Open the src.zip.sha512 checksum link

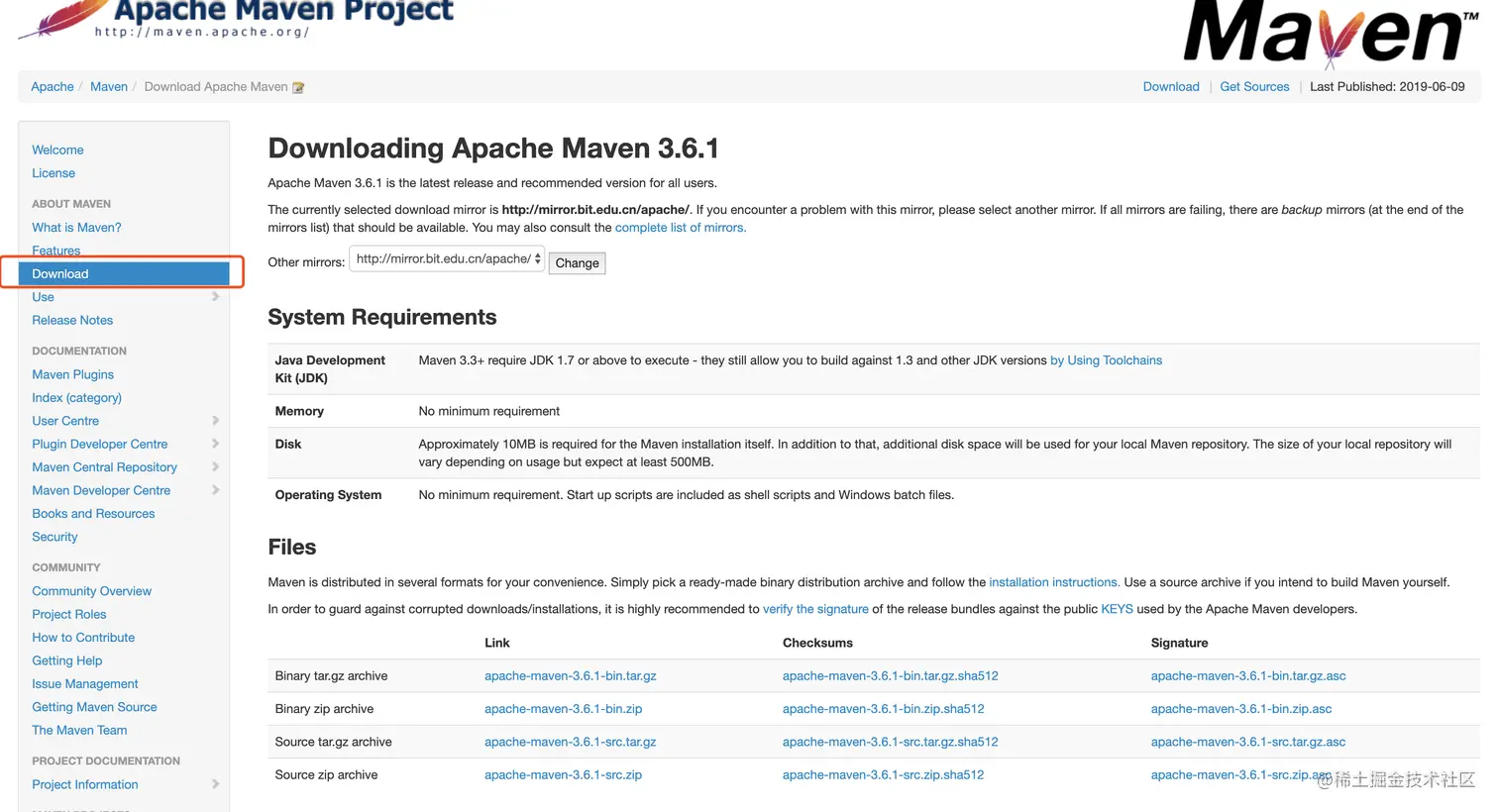[883, 775]
